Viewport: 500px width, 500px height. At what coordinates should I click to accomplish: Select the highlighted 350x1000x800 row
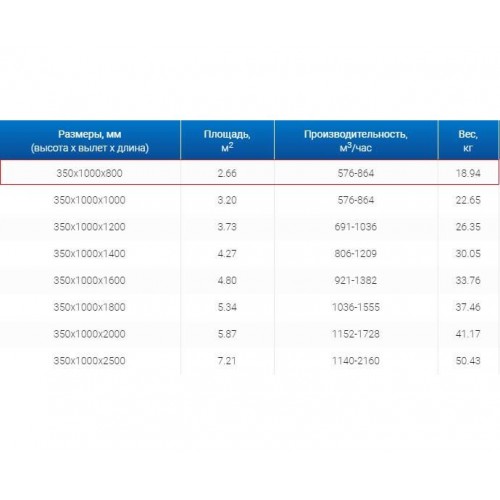coord(249,172)
